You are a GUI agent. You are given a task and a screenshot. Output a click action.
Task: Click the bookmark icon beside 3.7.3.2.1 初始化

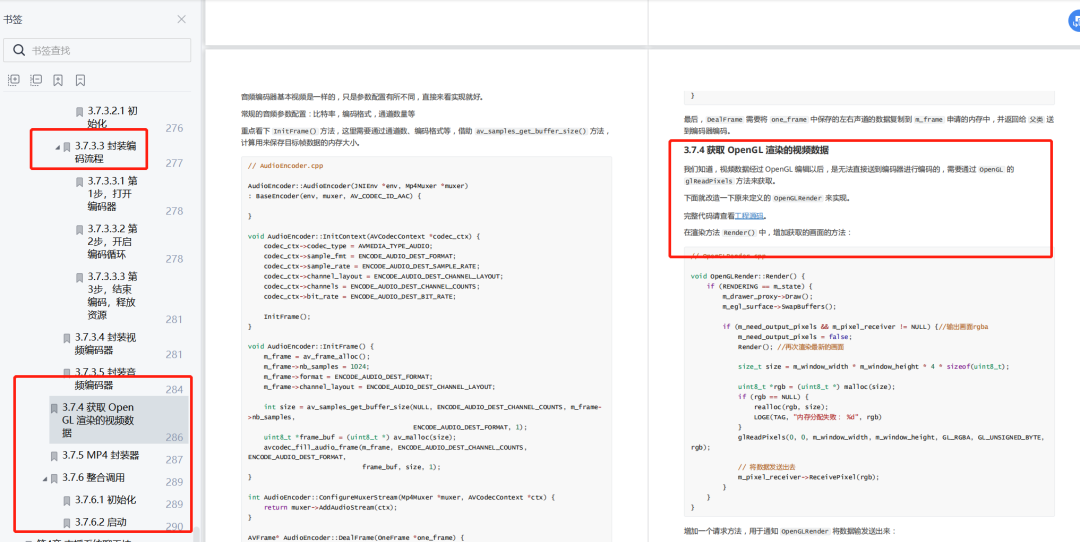tap(79, 111)
